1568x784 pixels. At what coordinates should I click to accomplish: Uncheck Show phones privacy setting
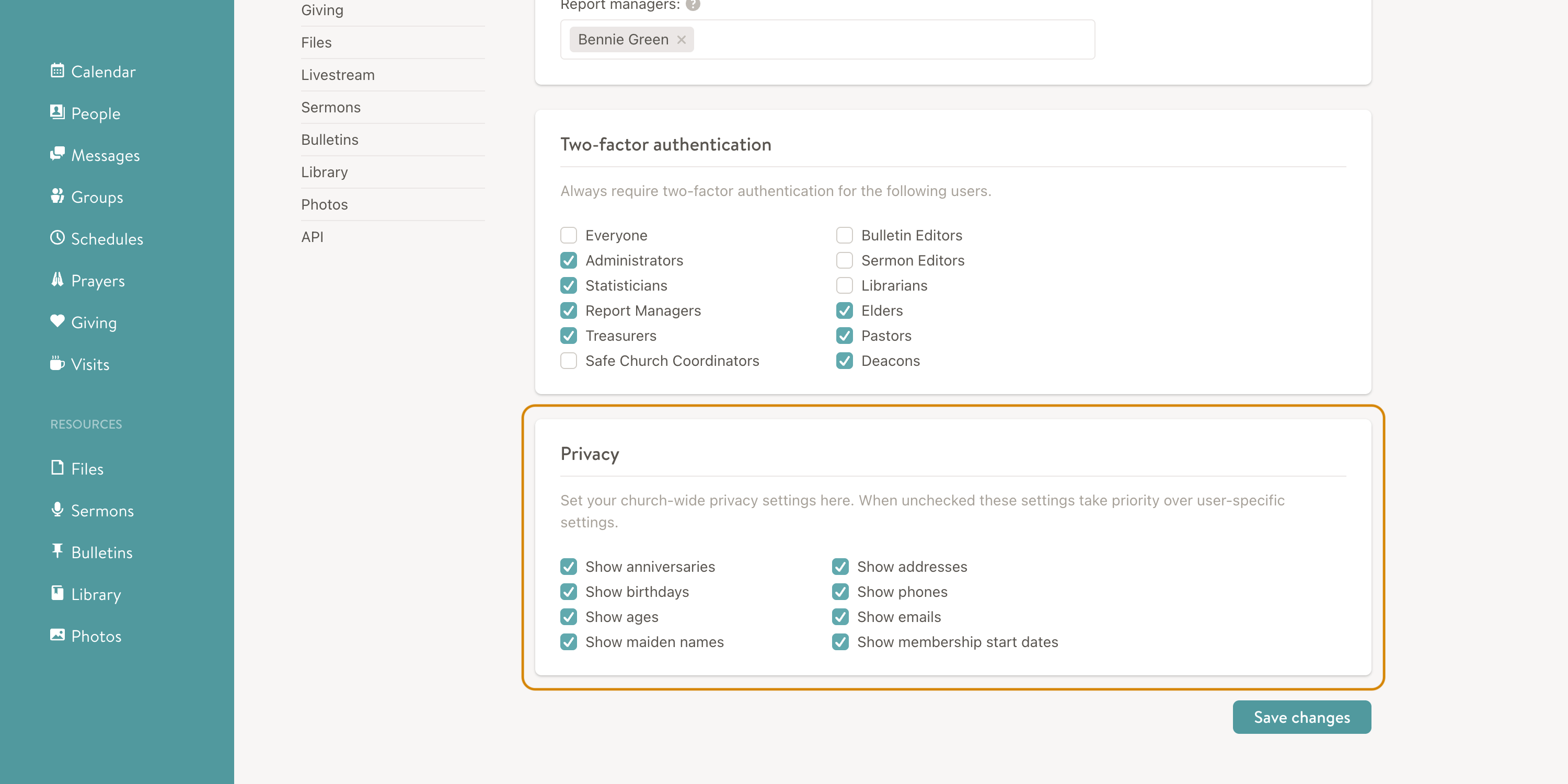(840, 592)
